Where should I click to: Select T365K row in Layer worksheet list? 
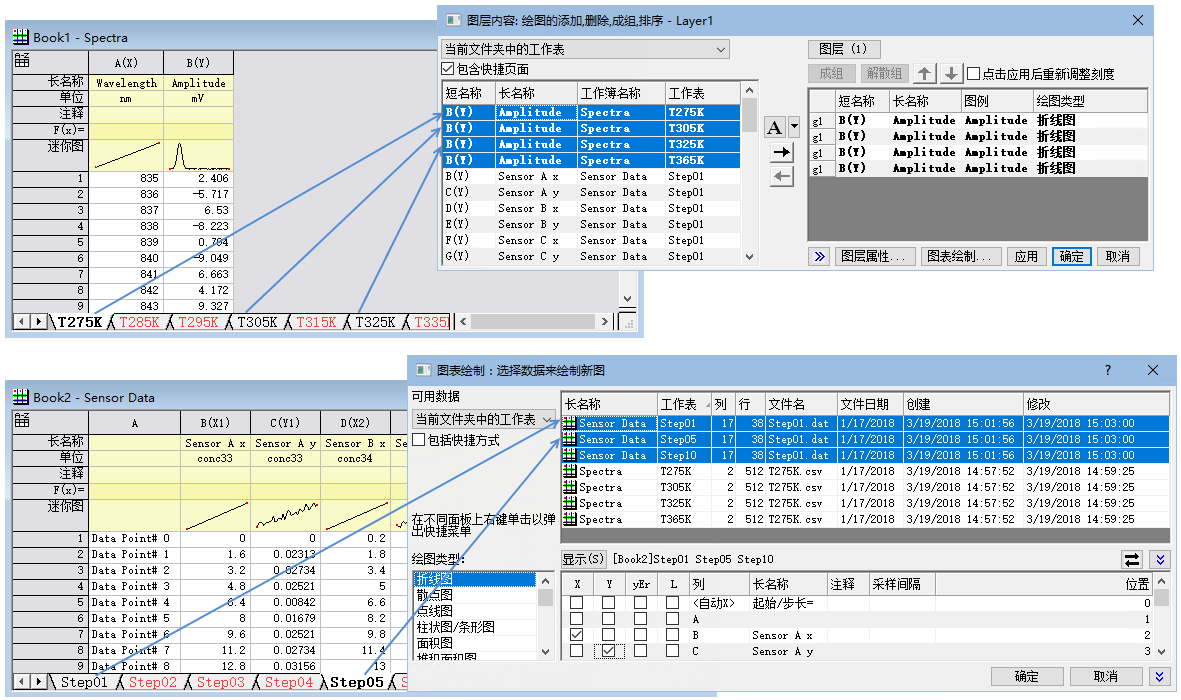(x=591, y=160)
